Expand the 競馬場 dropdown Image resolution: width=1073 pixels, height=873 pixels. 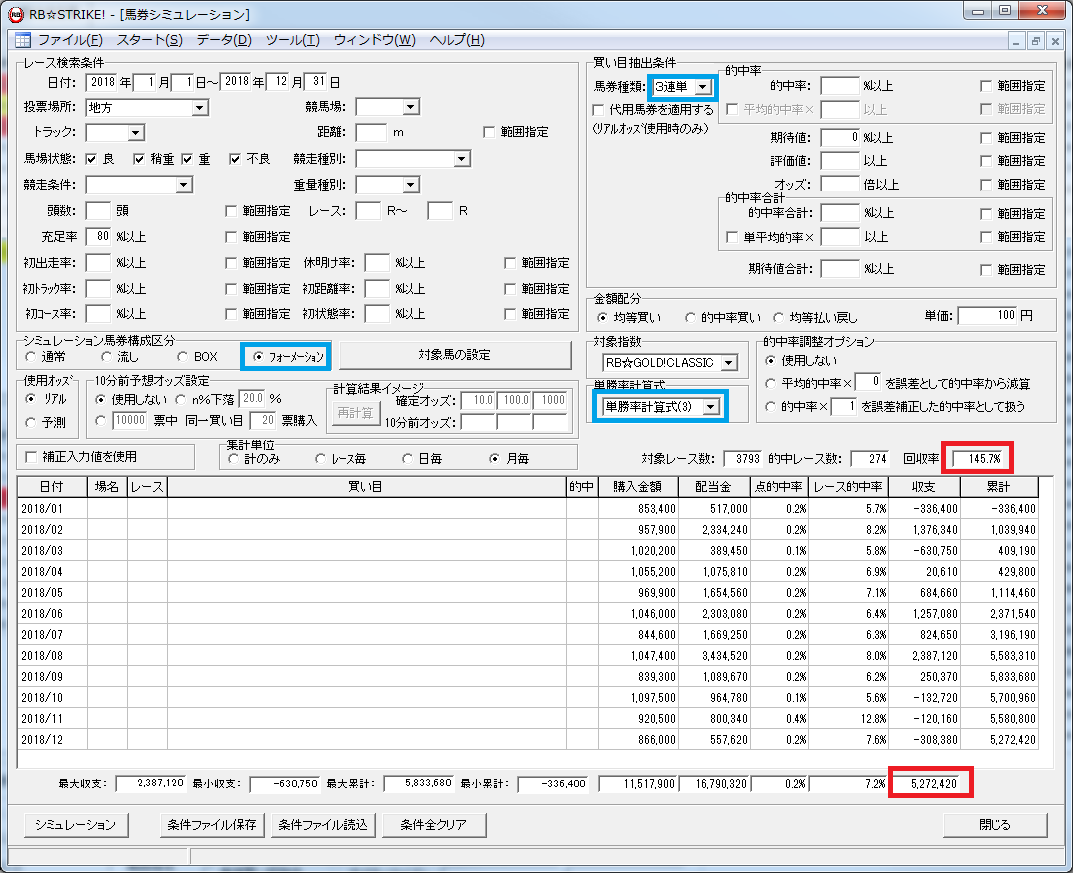pyautogui.click(x=411, y=107)
